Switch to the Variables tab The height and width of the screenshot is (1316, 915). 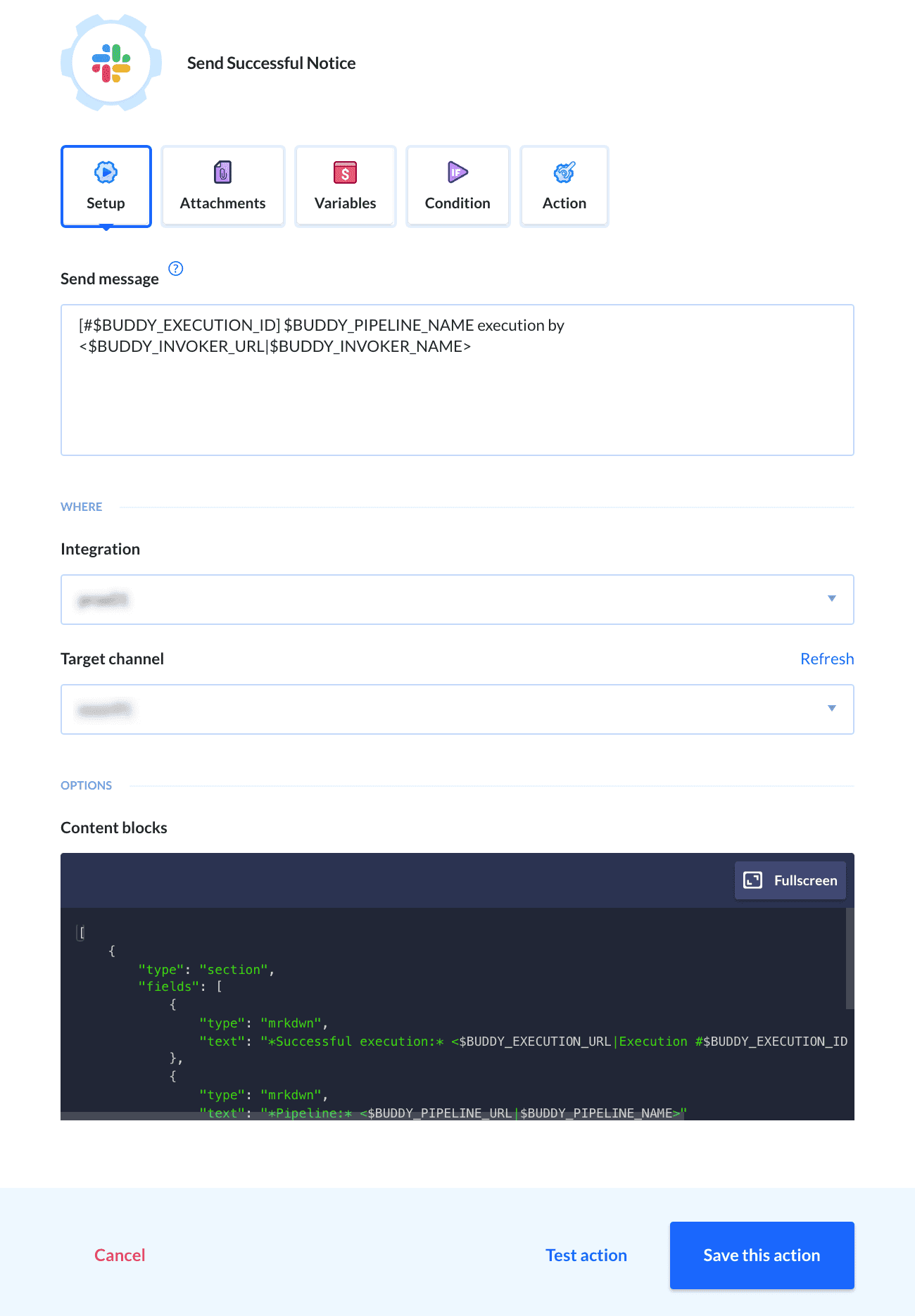346,186
